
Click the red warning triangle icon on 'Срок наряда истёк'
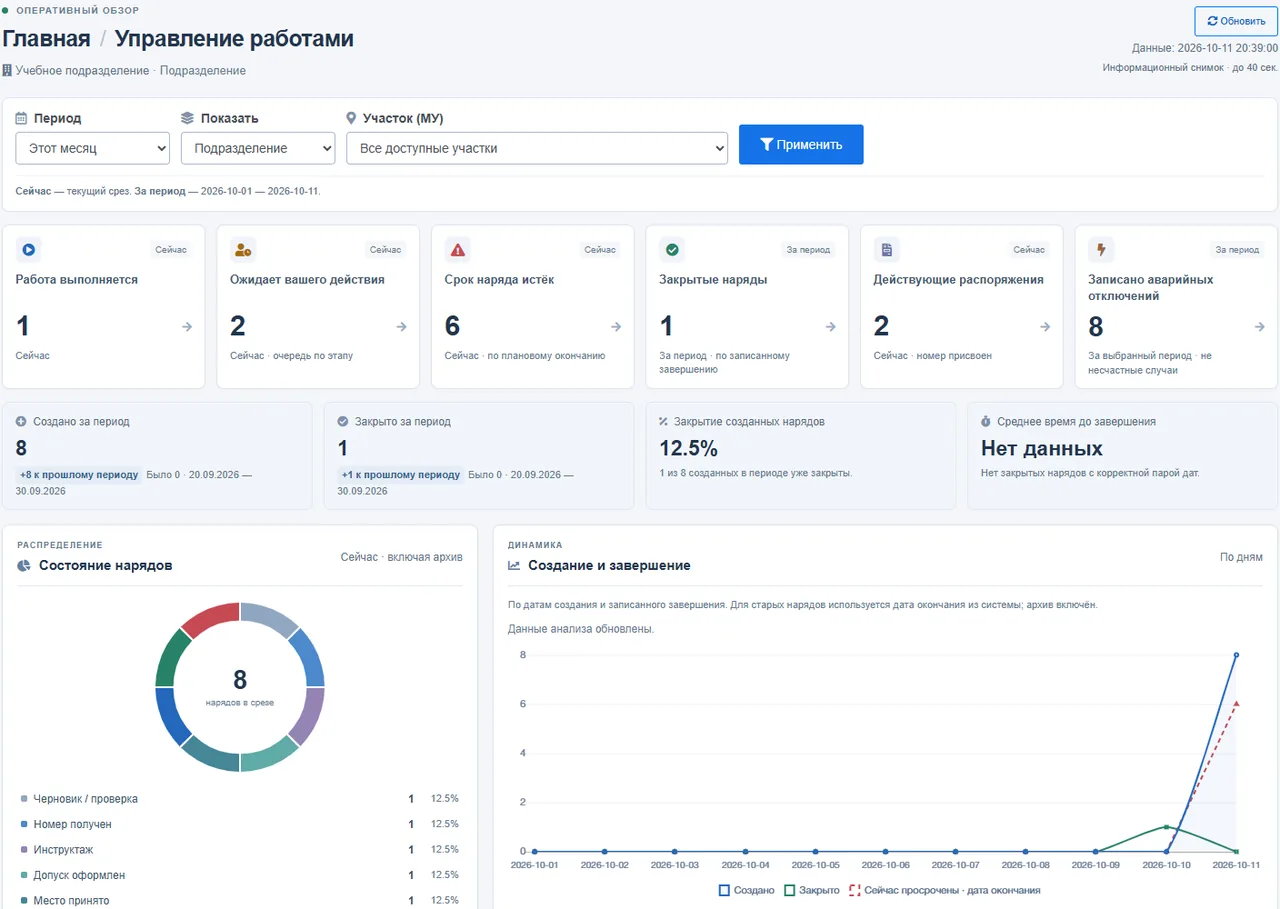(458, 249)
